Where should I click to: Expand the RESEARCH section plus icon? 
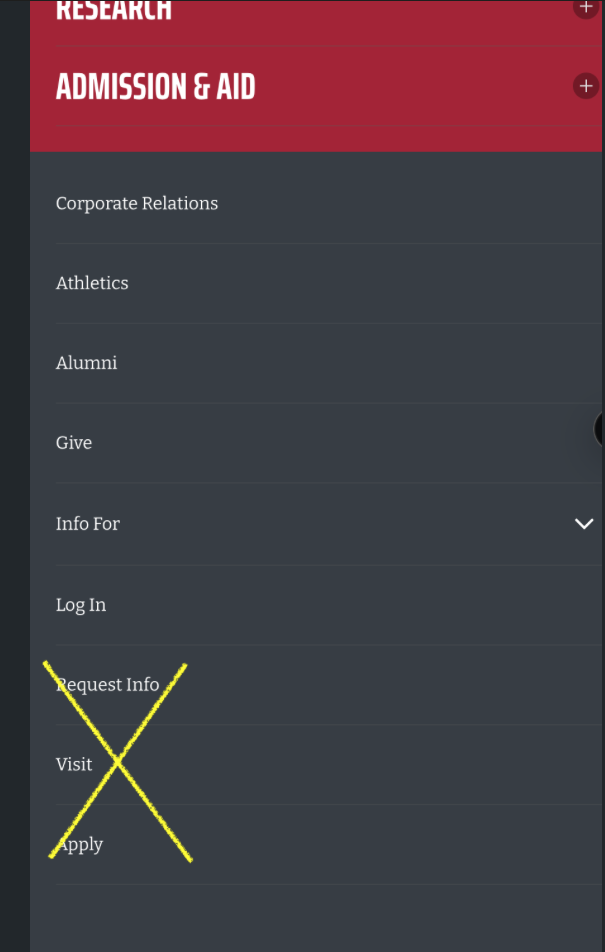[586, 8]
